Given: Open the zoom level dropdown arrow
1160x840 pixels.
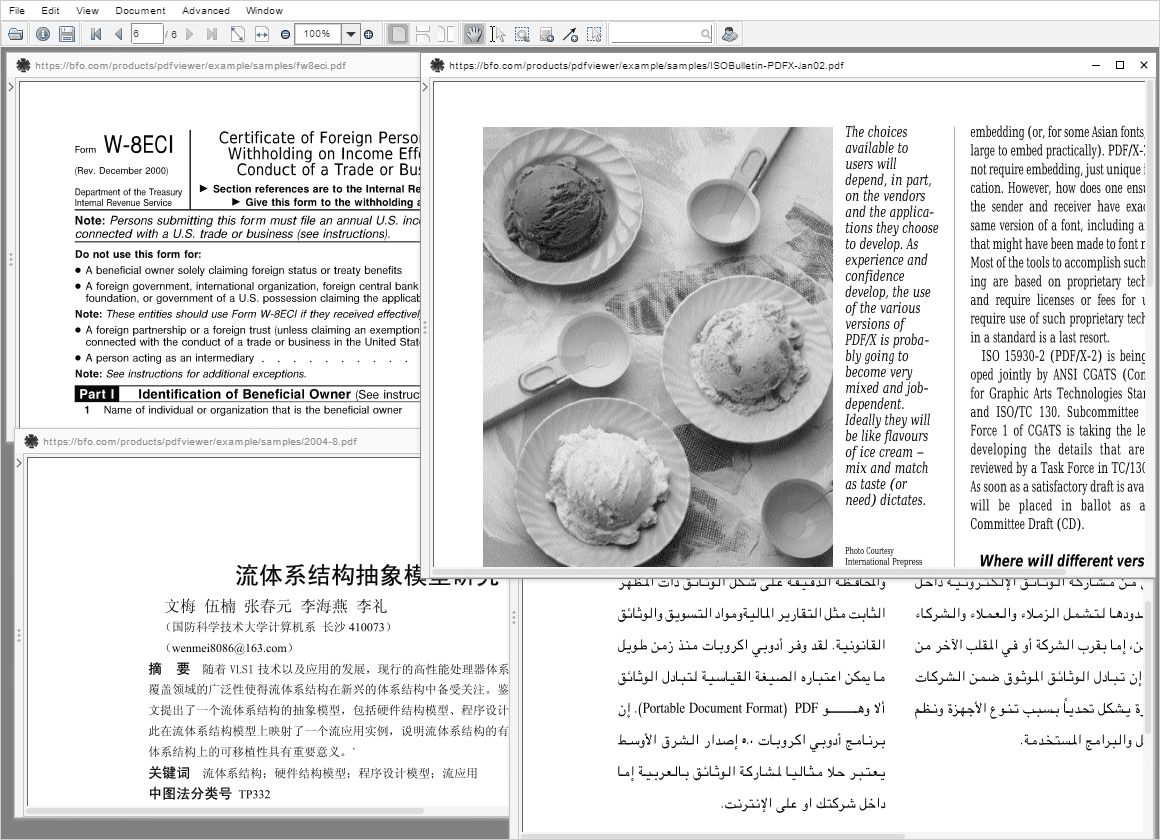Looking at the screenshot, I should coord(351,34).
